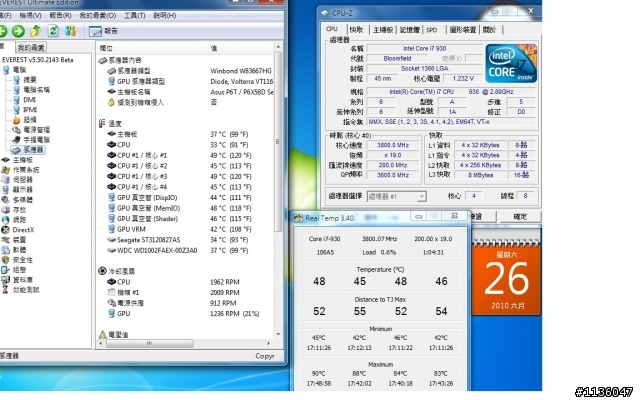Select the CPU 33 °C temperature row
Viewport: 640px width, 400px height.
tap(185, 145)
